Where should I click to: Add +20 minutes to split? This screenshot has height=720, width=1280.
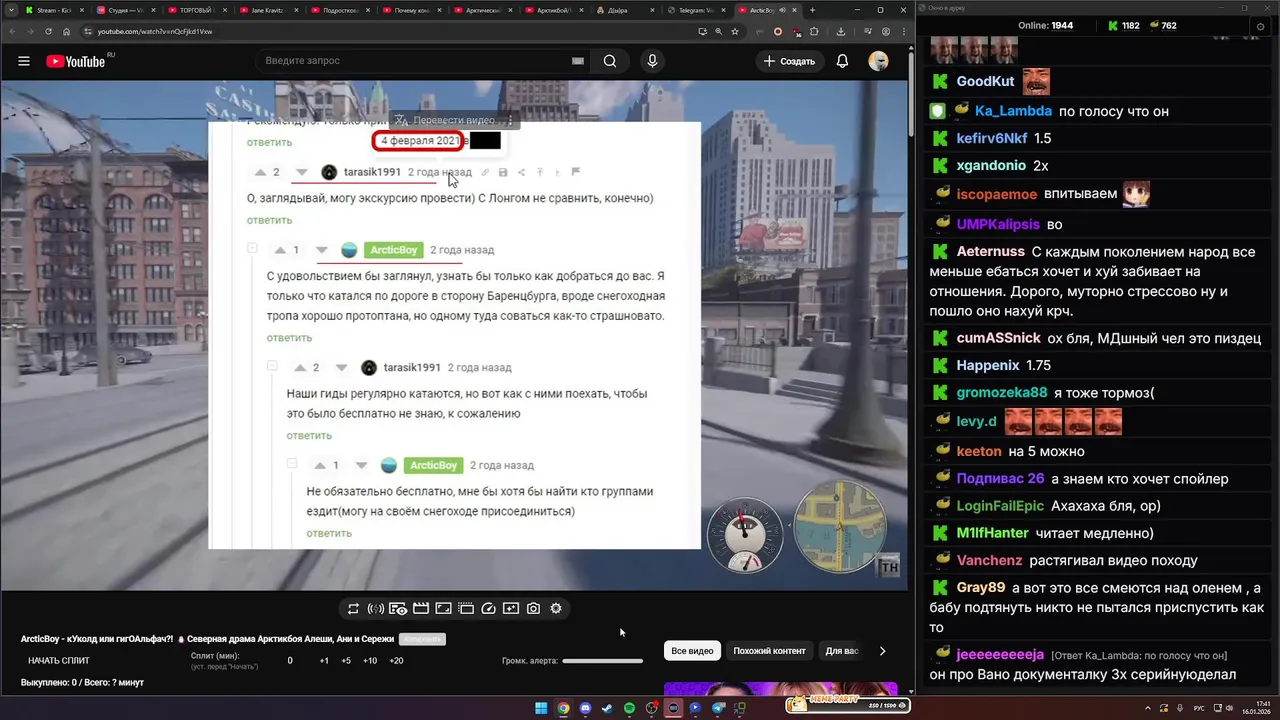(396, 661)
